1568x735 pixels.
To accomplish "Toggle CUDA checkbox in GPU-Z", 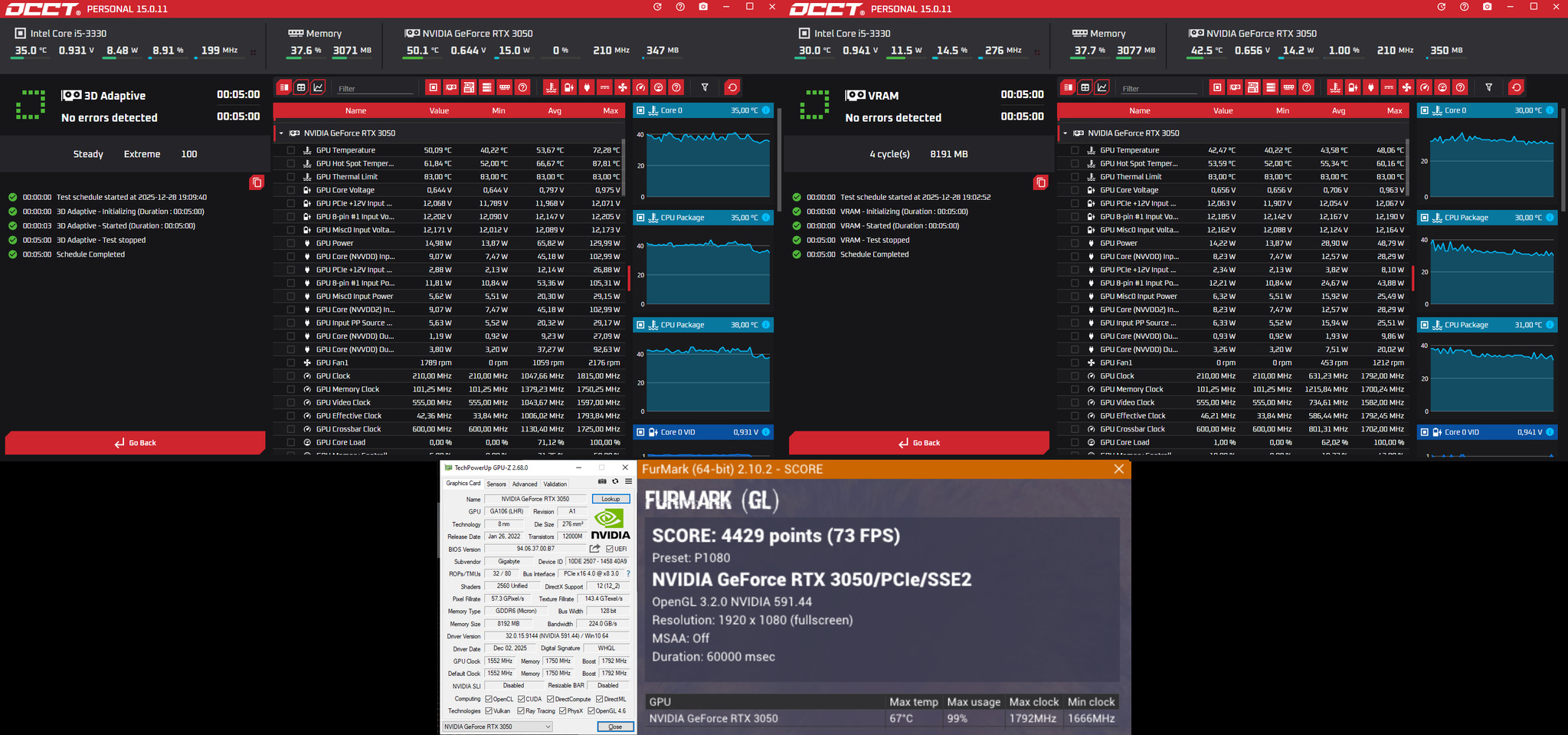I will point(522,699).
